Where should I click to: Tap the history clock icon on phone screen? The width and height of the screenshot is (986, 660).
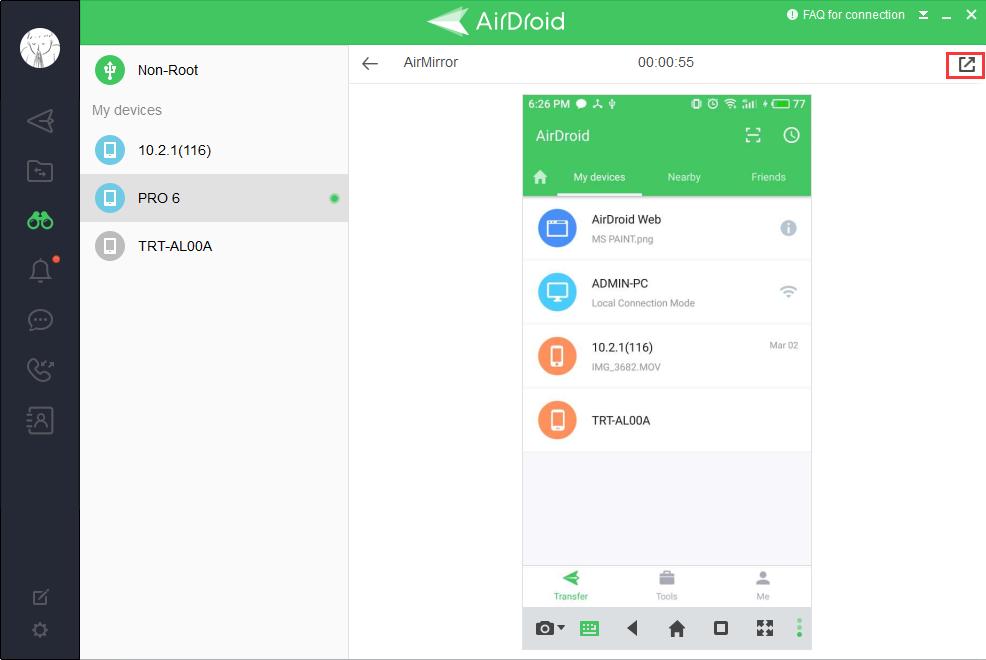[791, 135]
